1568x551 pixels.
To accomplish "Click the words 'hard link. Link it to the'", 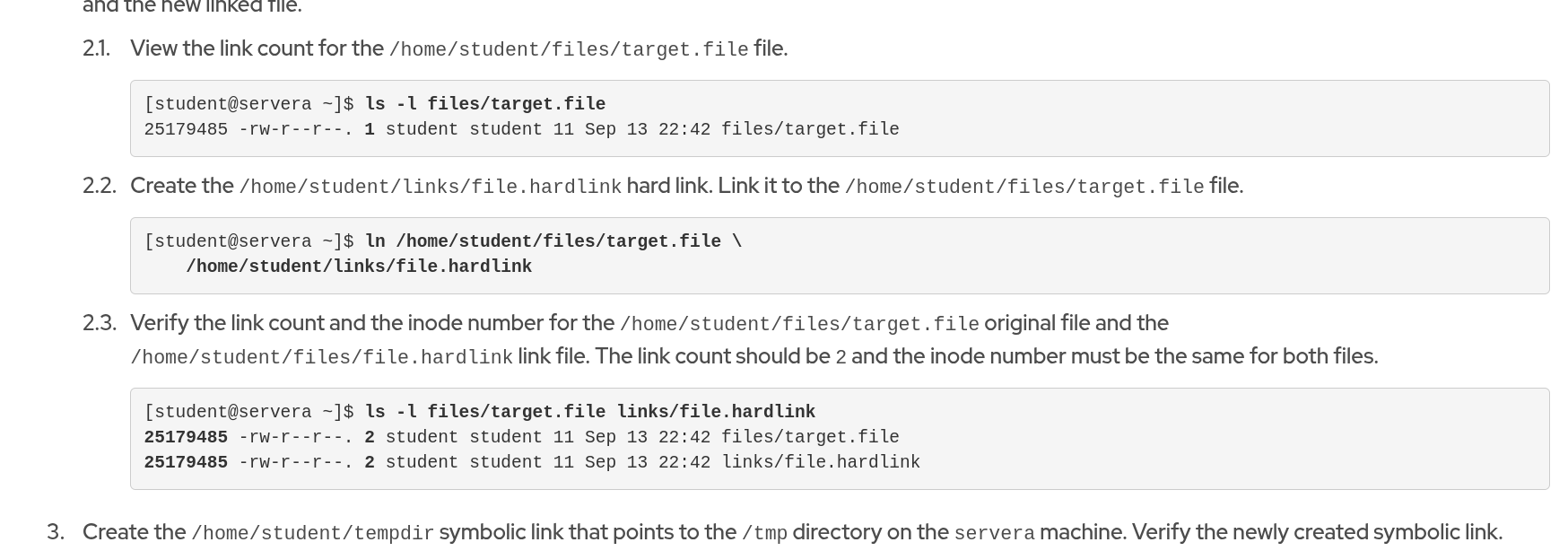I will click(732, 186).
